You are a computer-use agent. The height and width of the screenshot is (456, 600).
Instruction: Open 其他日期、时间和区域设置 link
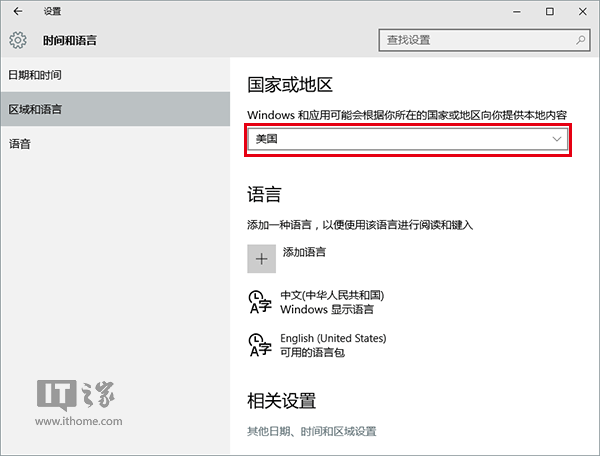pyautogui.click(x=311, y=431)
